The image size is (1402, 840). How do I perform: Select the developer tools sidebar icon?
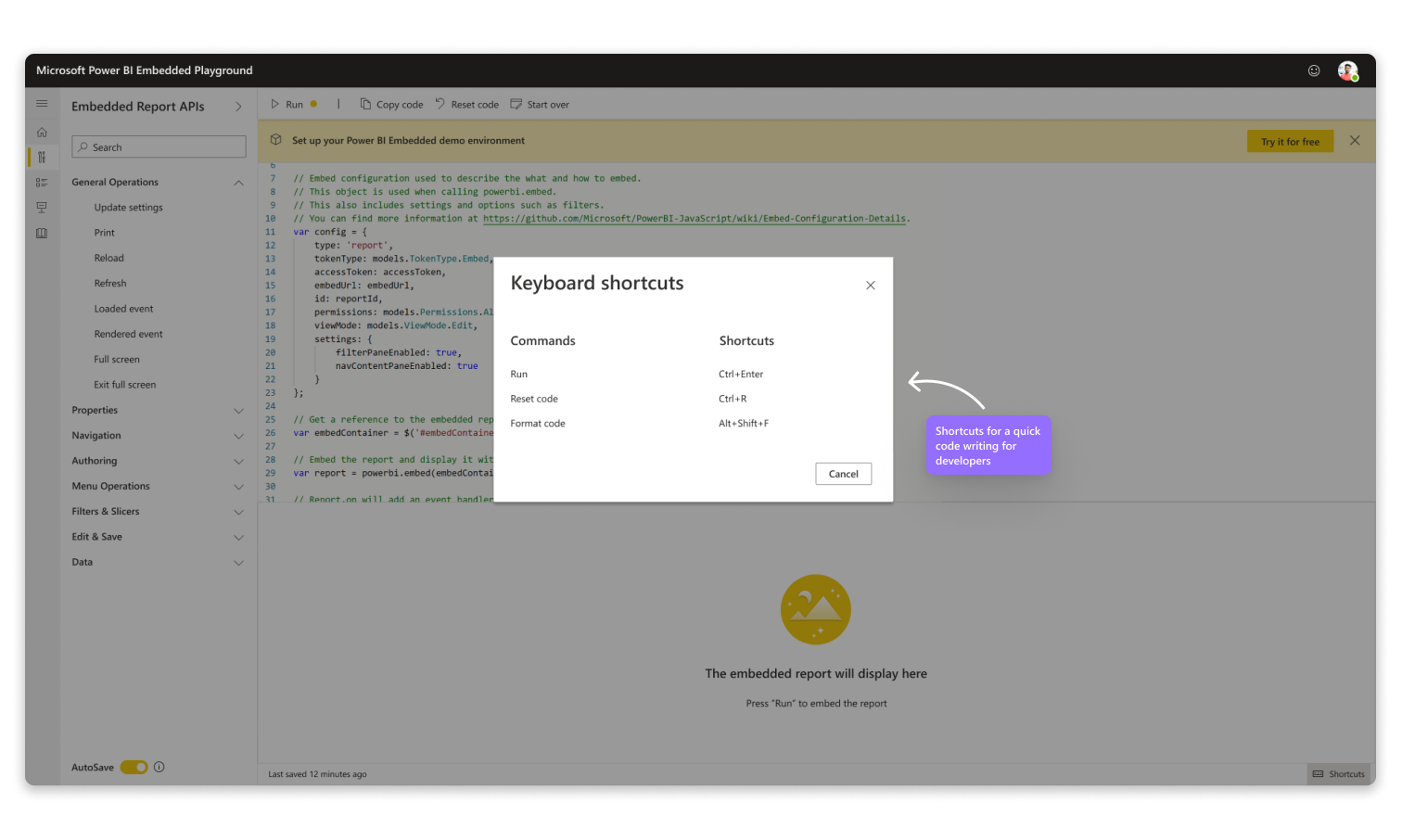click(42, 157)
